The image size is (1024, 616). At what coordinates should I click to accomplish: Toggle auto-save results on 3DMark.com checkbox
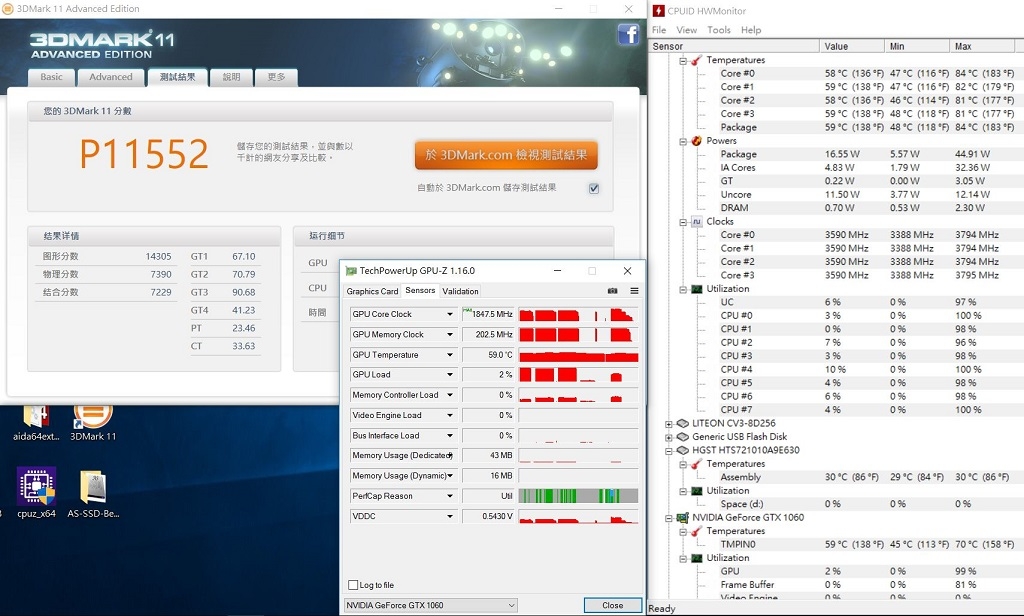(594, 188)
